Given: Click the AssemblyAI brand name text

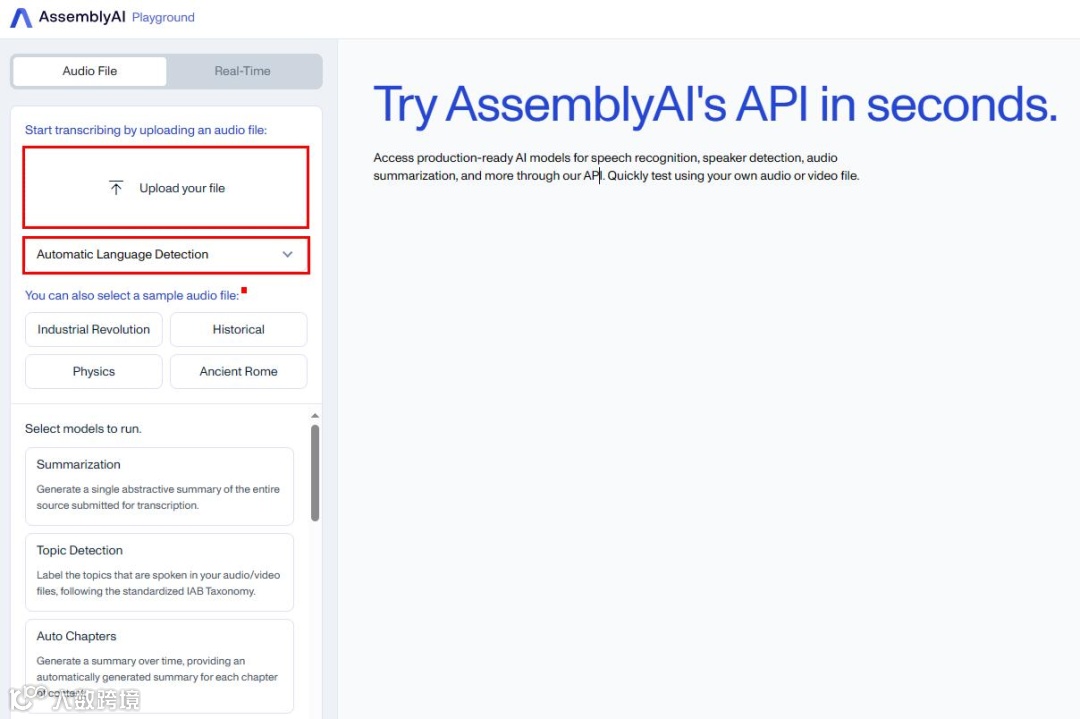Looking at the screenshot, I should (82, 17).
